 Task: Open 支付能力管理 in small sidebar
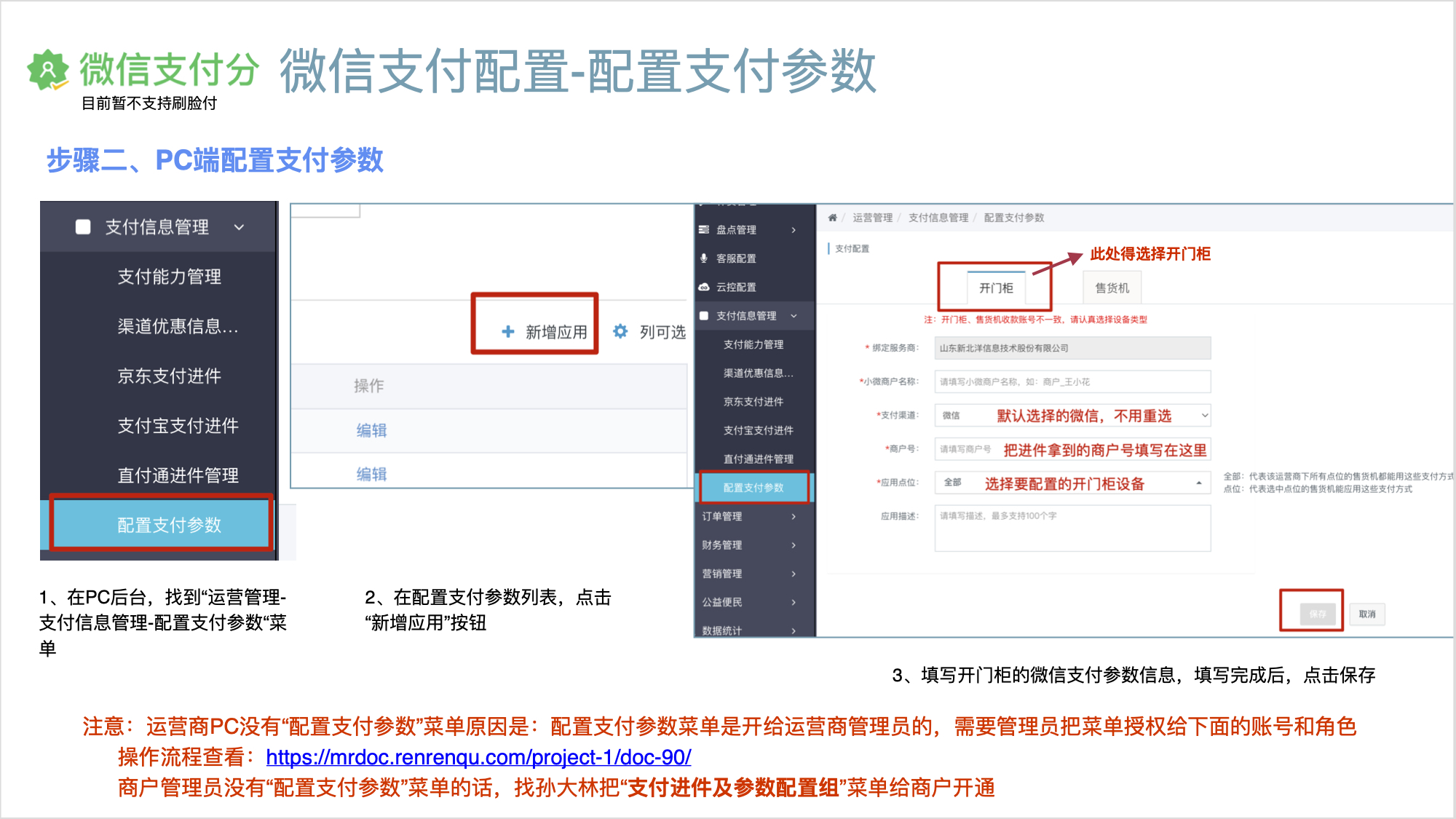pyautogui.click(x=753, y=344)
